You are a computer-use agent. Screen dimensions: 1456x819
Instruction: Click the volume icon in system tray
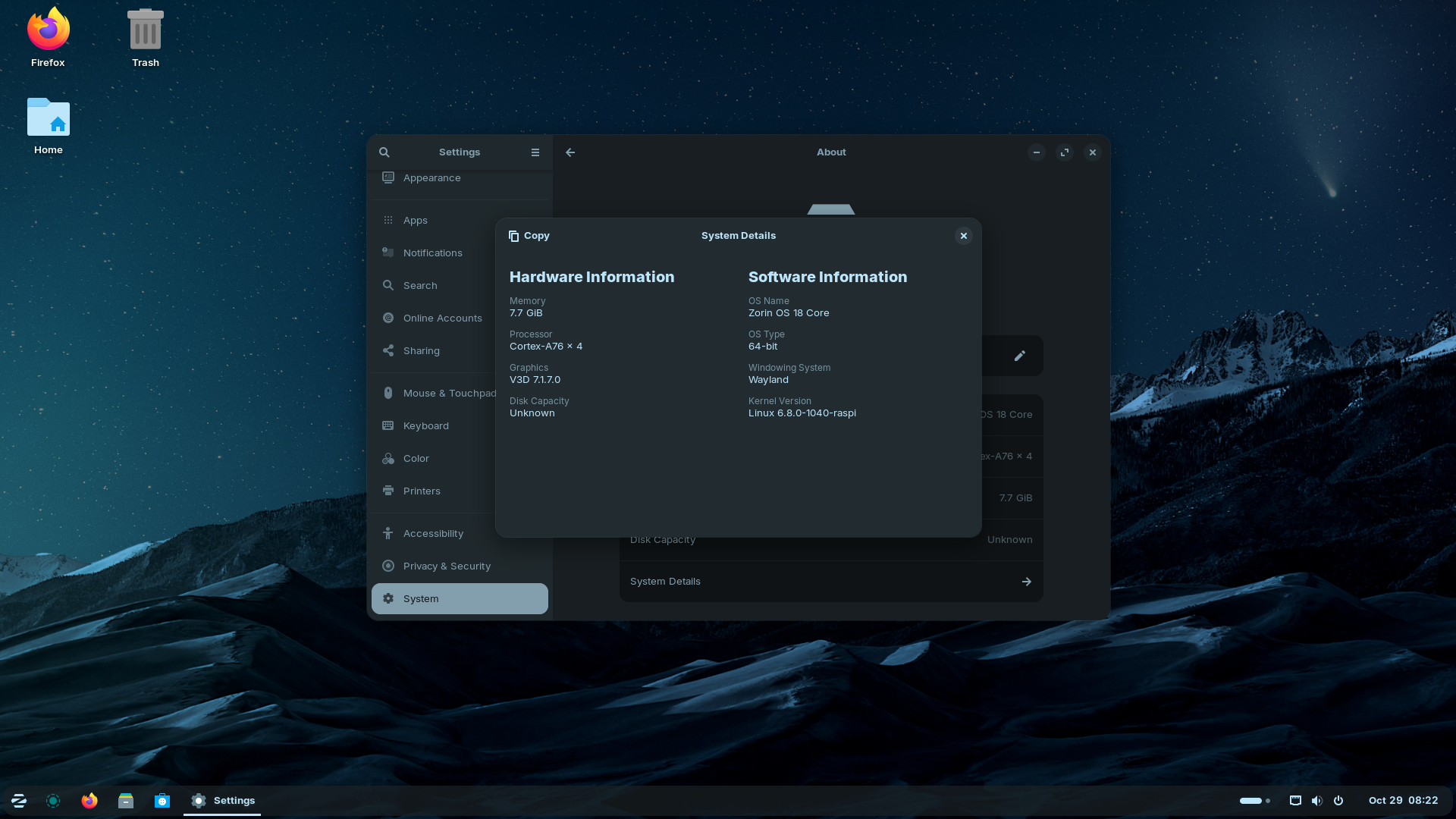1316,801
